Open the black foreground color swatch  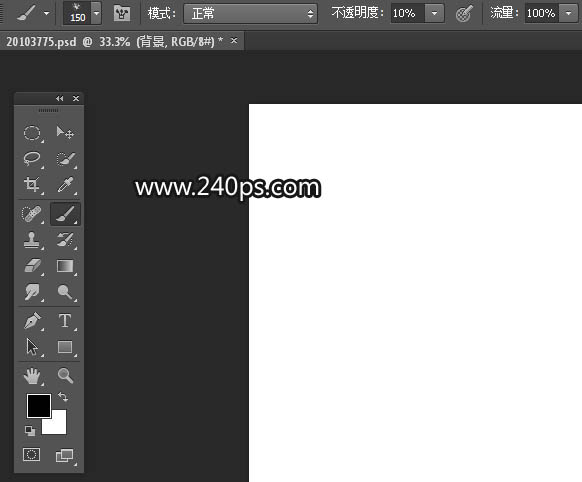coord(39,406)
